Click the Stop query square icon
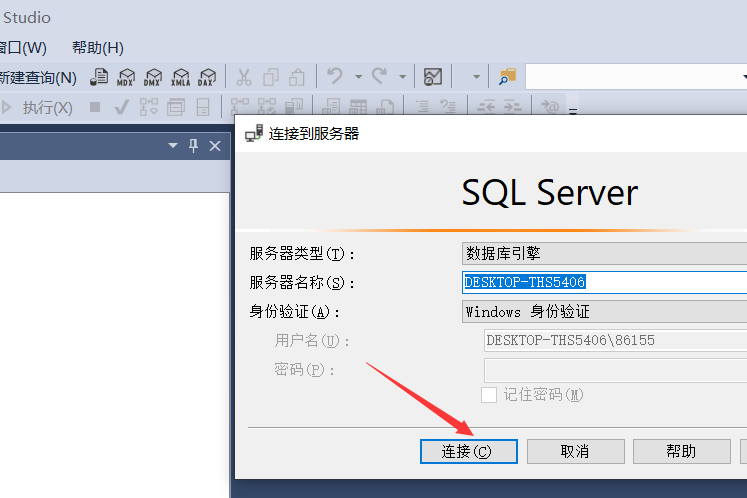This screenshot has width=747, height=498. (x=95, y=107)
